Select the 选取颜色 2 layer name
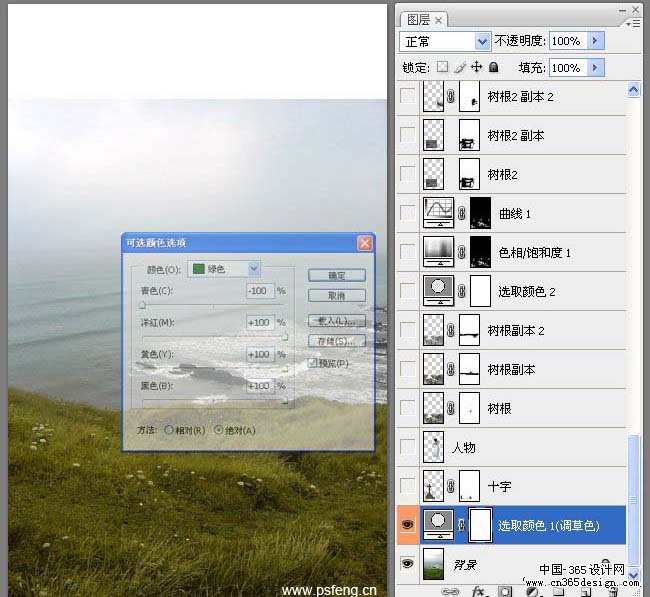650x597 pixels. point(526,291)
